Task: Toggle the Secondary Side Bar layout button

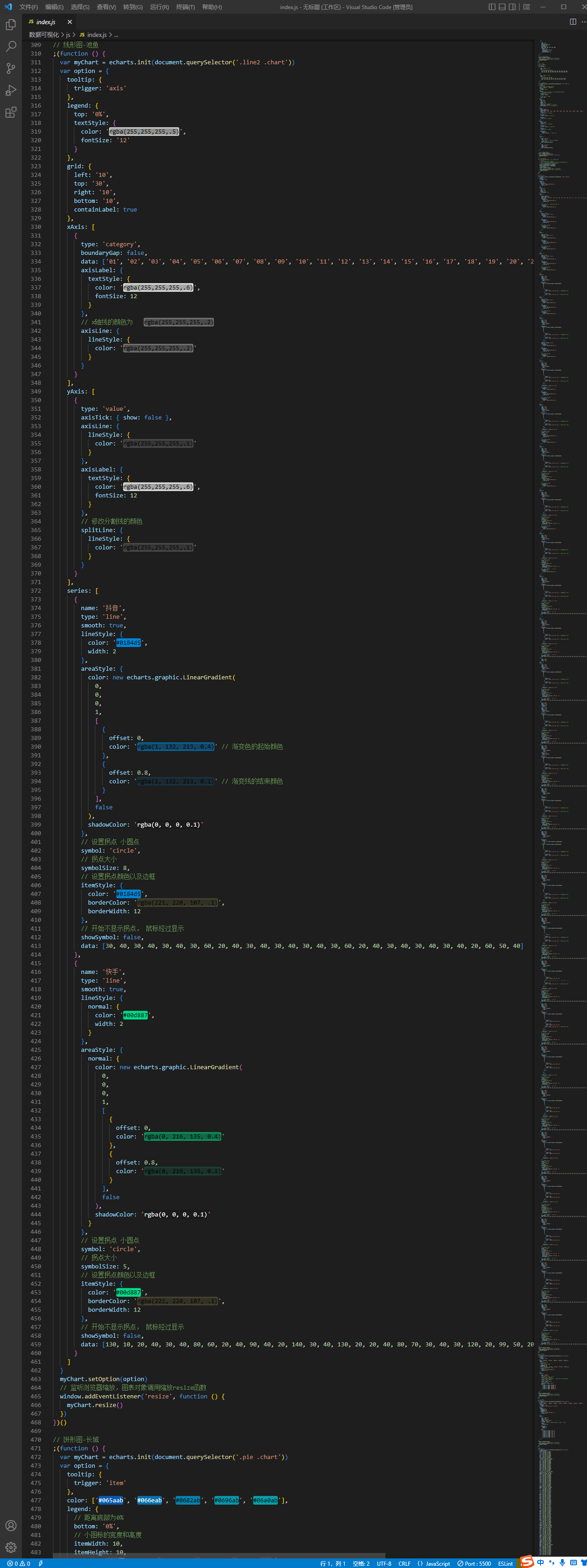Action: click(x=512, y=7)
